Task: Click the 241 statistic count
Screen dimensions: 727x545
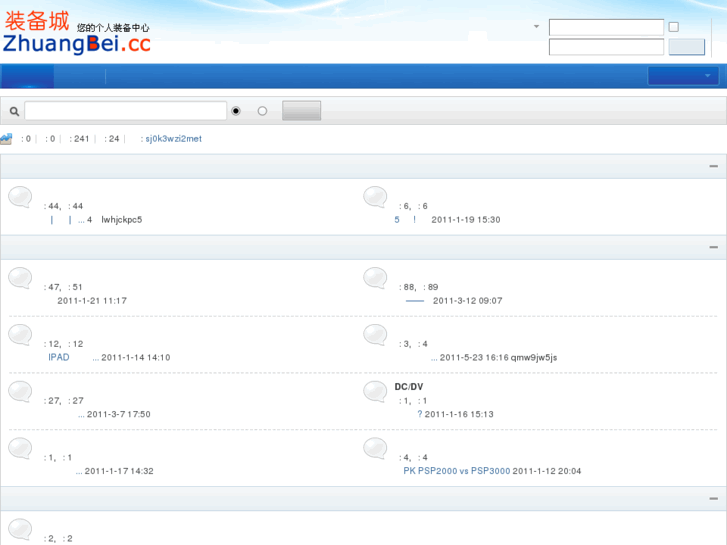Action: pos(82,139)
